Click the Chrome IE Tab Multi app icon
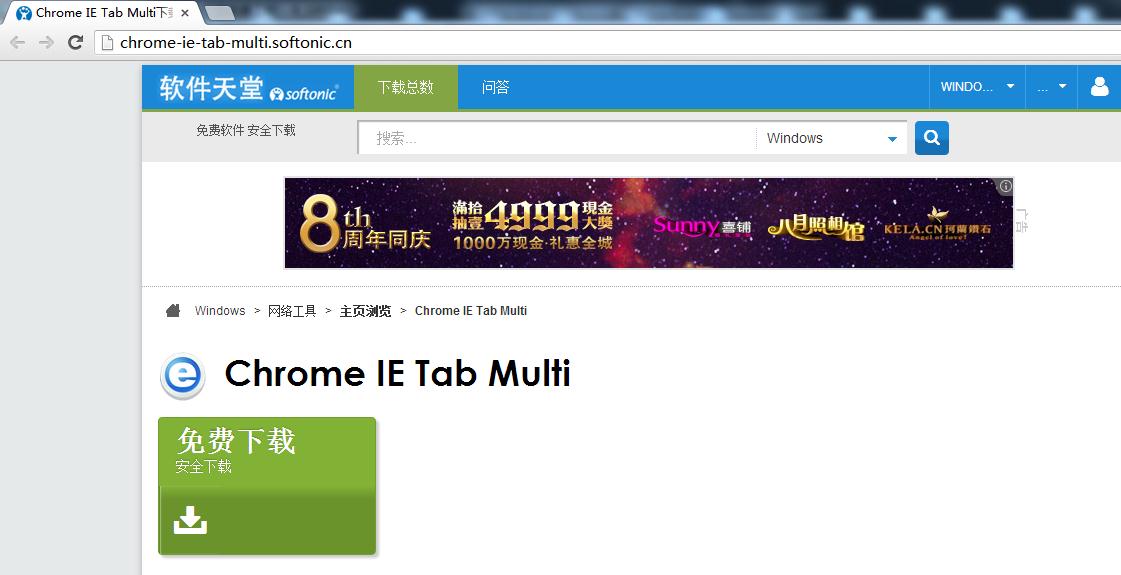The width and height of the screenshot is (1121, 575). 182,375
